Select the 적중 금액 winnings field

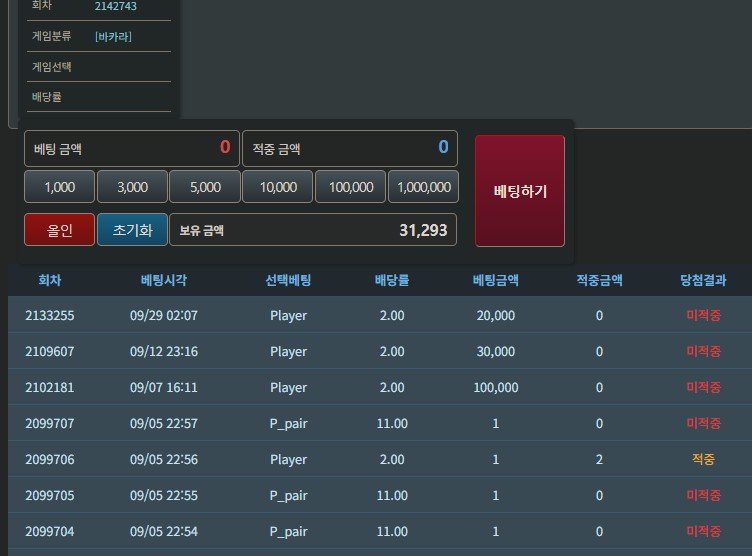[350, 148]
